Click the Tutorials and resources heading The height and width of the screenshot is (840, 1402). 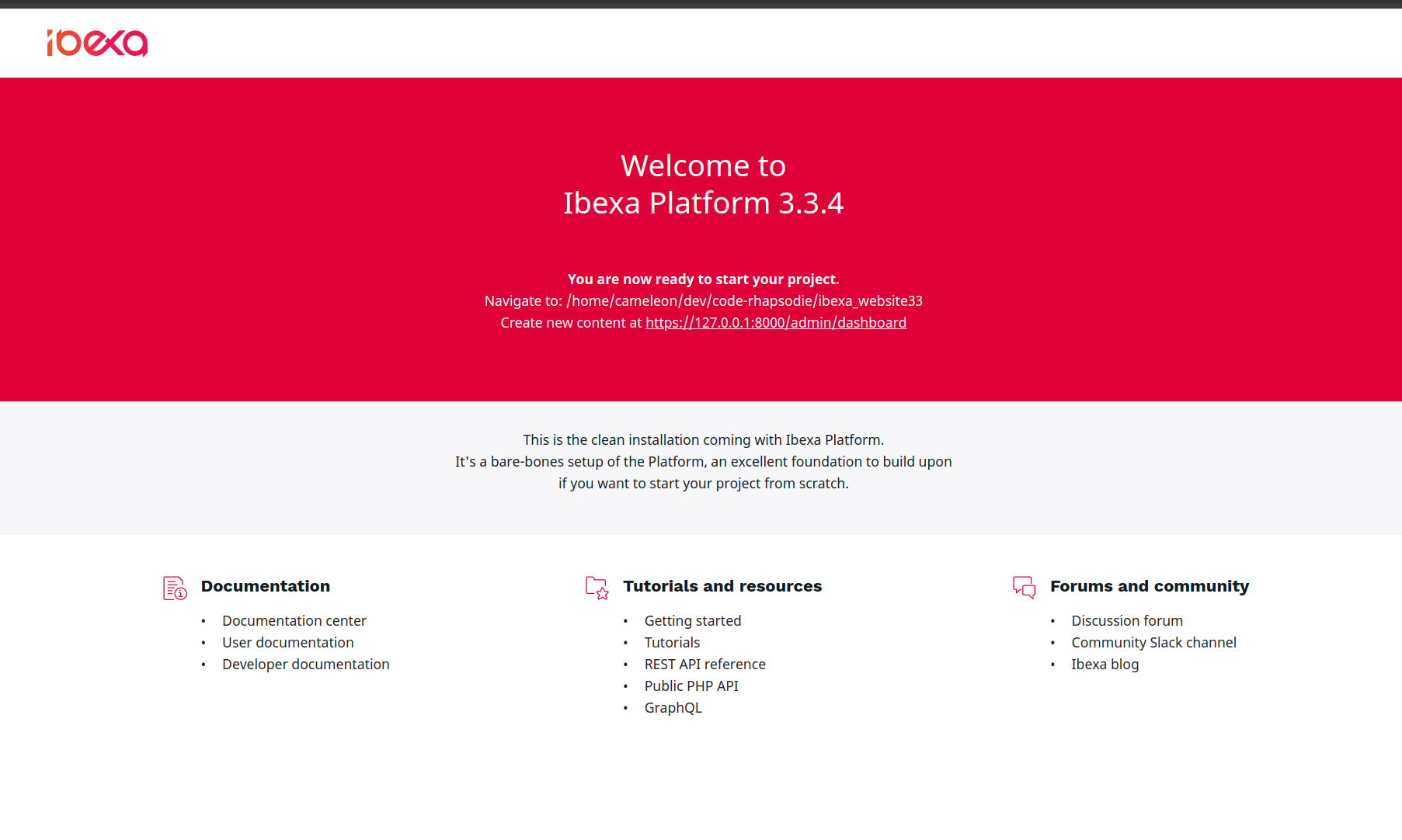pyautogui.click(x=722, y=586)
